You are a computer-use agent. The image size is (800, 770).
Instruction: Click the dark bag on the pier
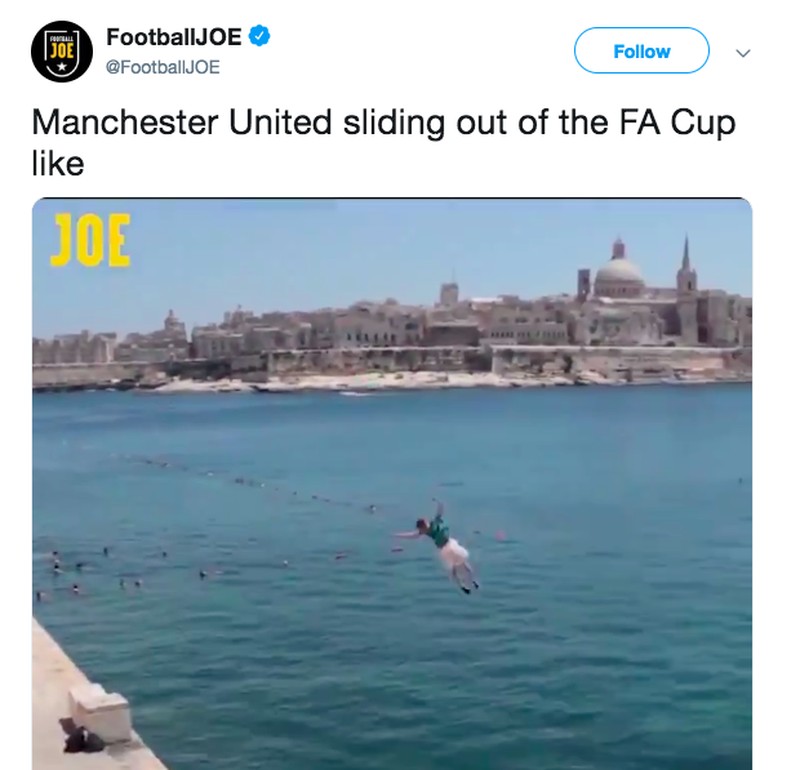point(81,736)
